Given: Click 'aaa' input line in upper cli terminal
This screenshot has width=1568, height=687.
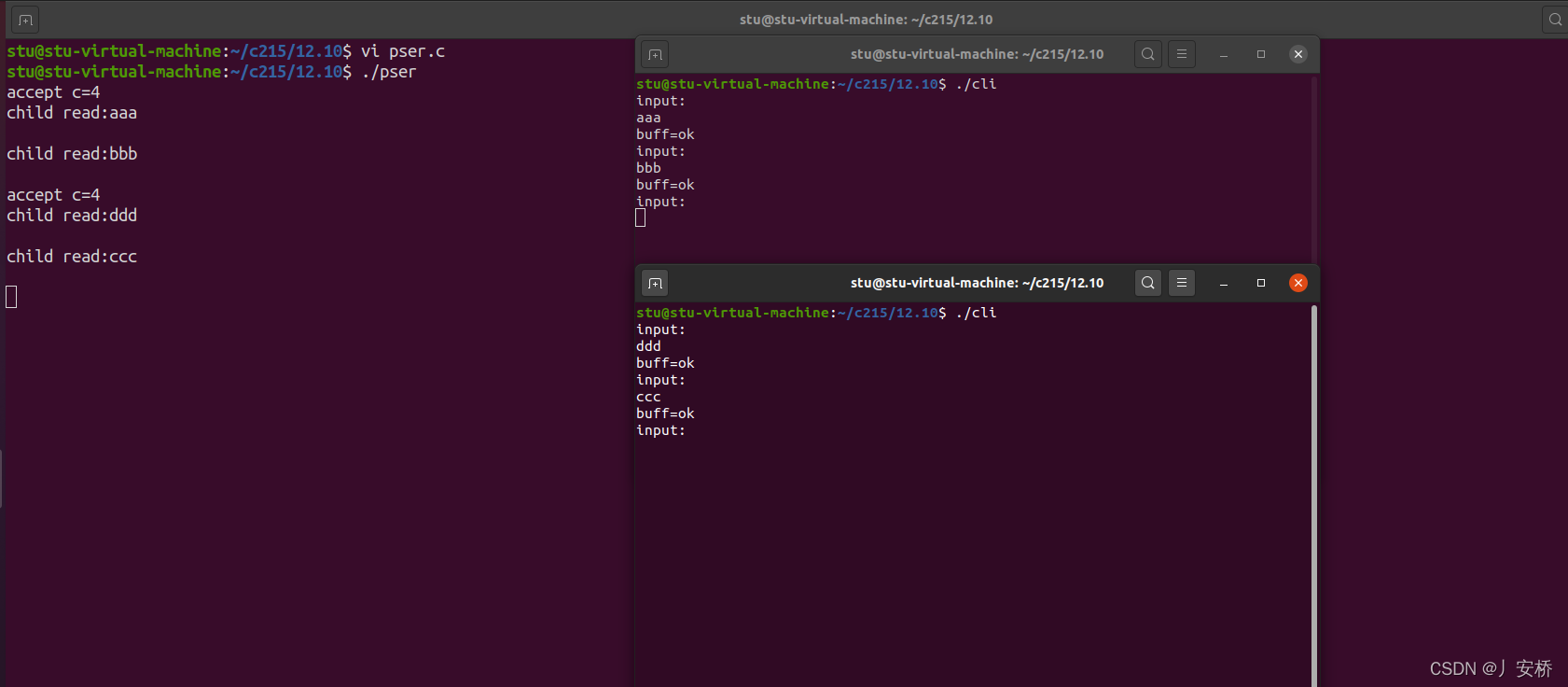Looking at the screenshot, I should click(648, 118).
